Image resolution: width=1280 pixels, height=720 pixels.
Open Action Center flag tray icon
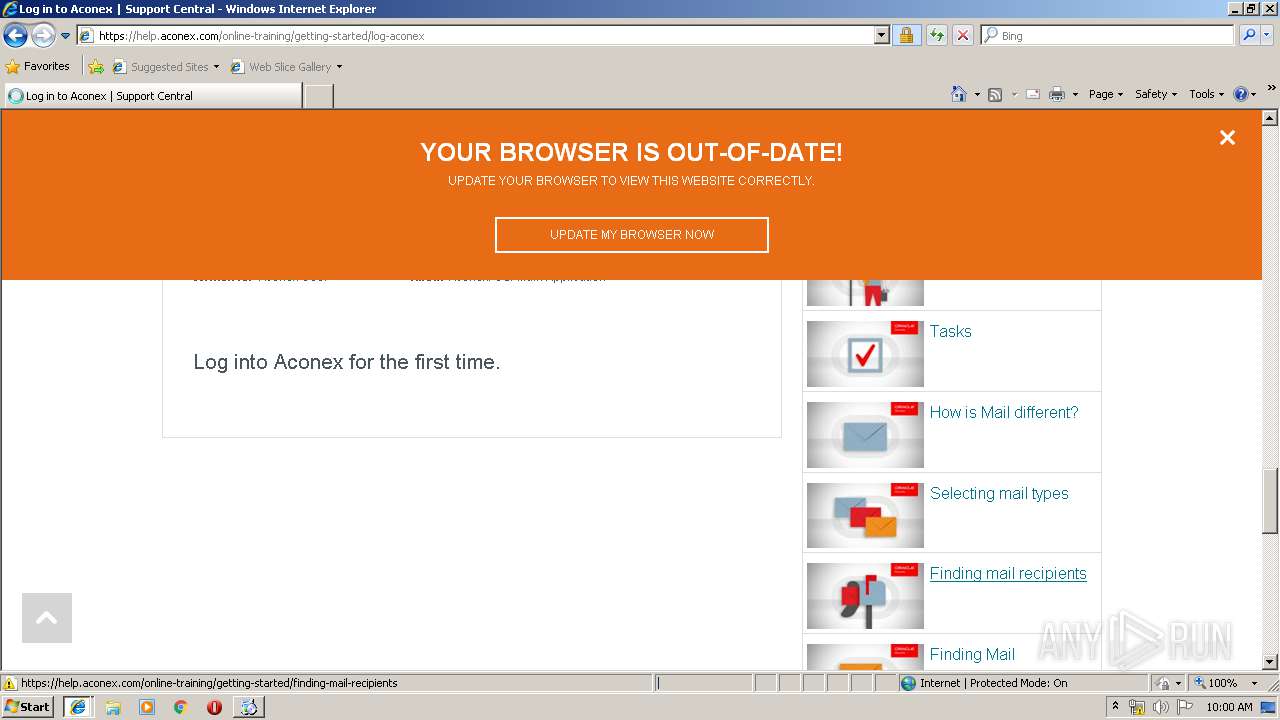pyautogui.click(x=1185, y=707)
